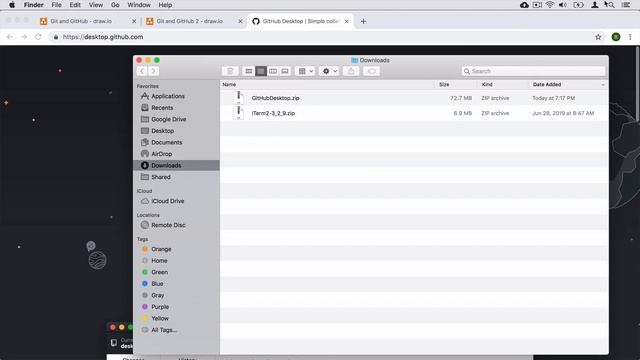Click the volume icon in menu bar

click(562, 5)
